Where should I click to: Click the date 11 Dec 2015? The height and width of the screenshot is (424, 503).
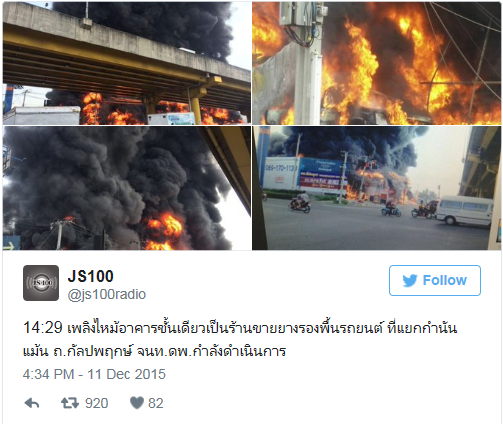(x=126, y=374)
